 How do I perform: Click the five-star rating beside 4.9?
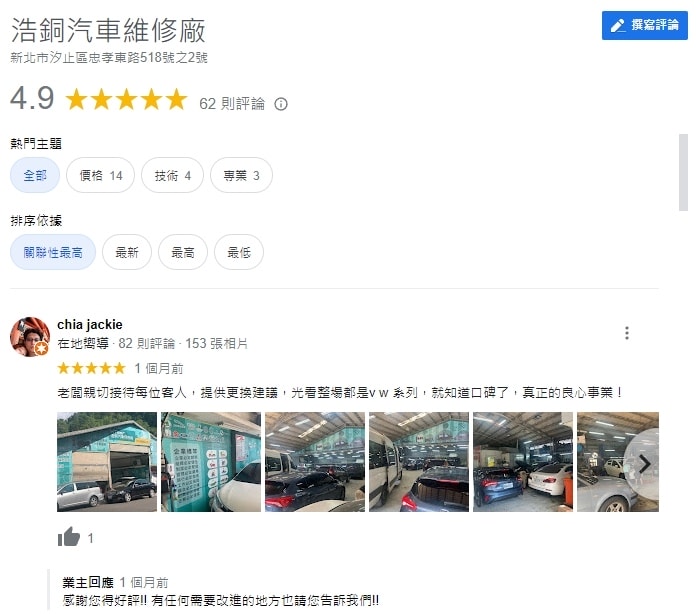pyautogui.click(x=127, y=99)
